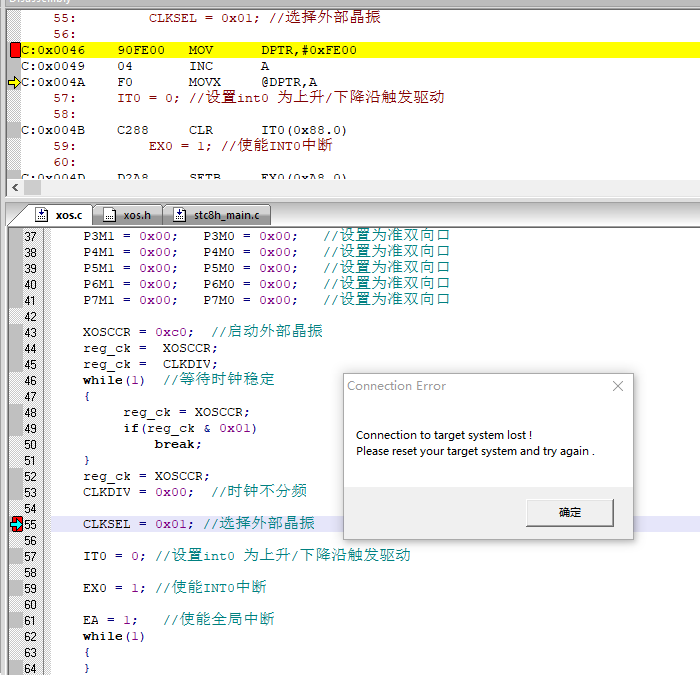Close the Connection Error dialog
The height and width of the screenshot is (675, 700).
coord(618,386)
